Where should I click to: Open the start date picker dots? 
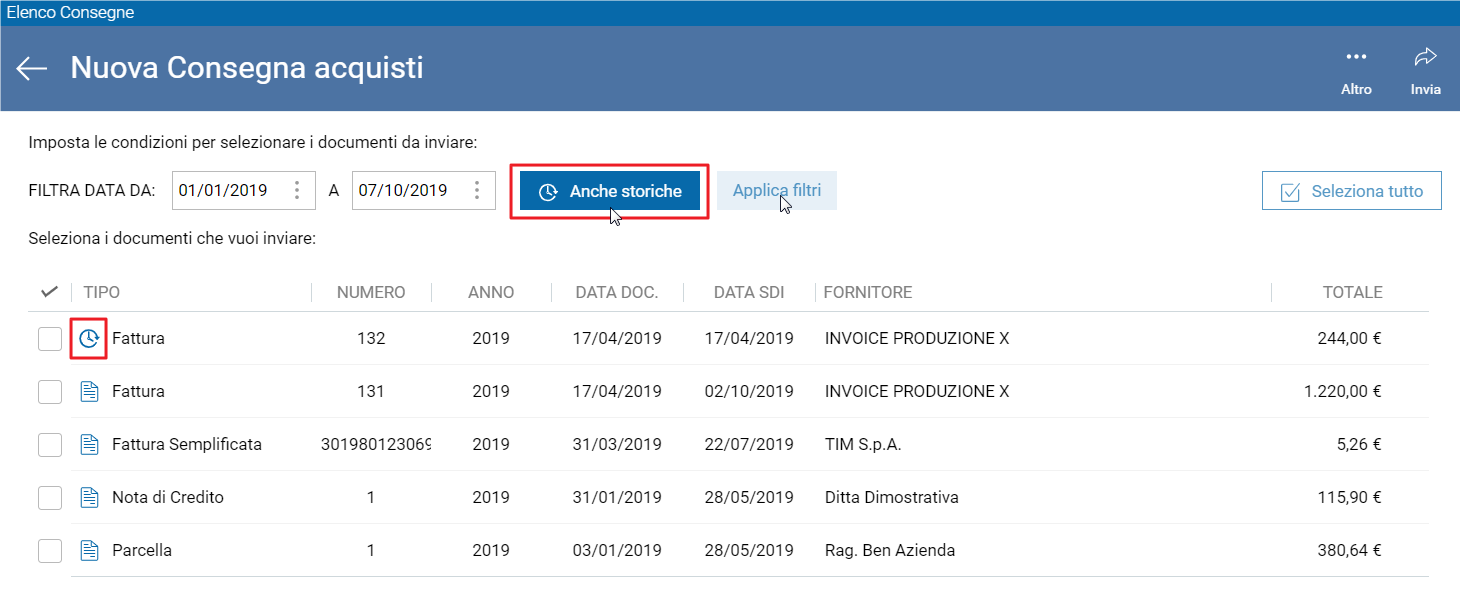[297, 190]
